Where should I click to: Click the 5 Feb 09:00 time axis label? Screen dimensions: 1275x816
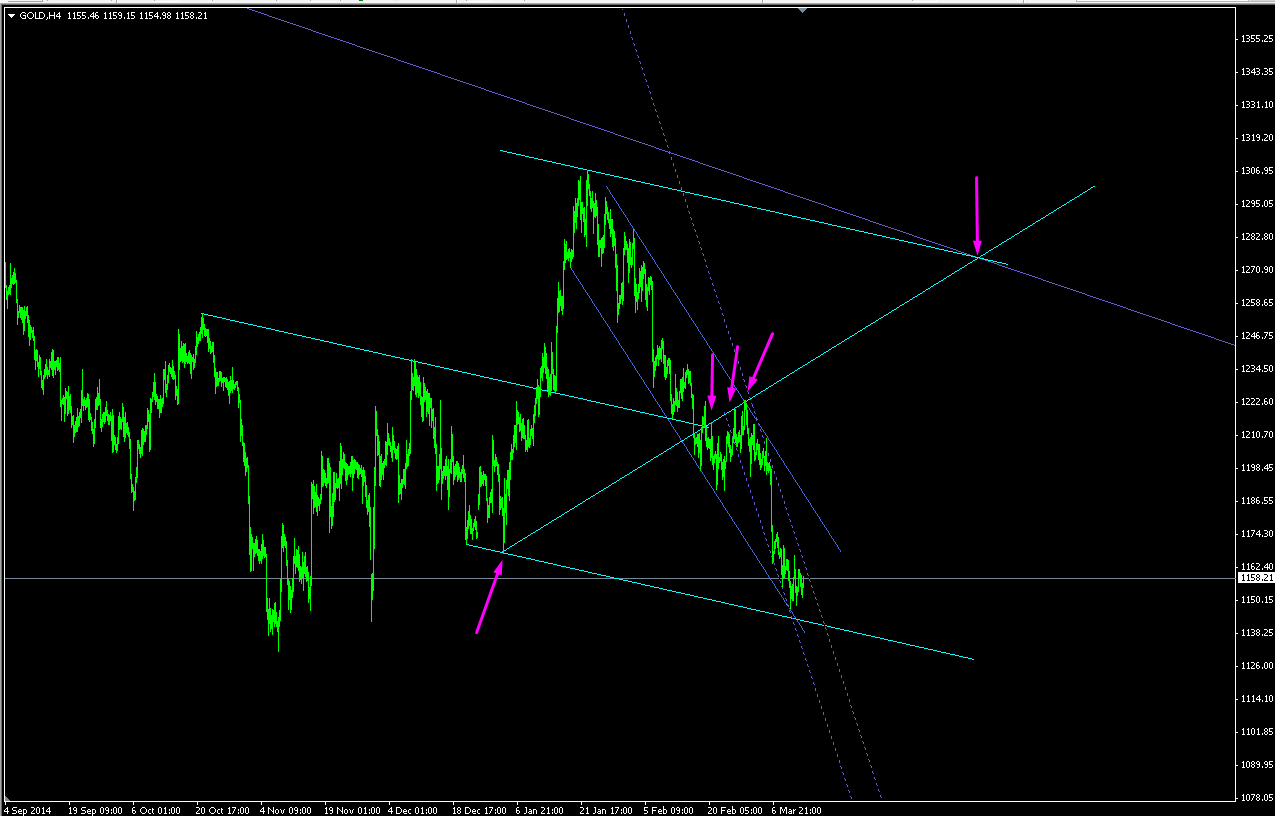pyautogui.click(x=669, y=810)
